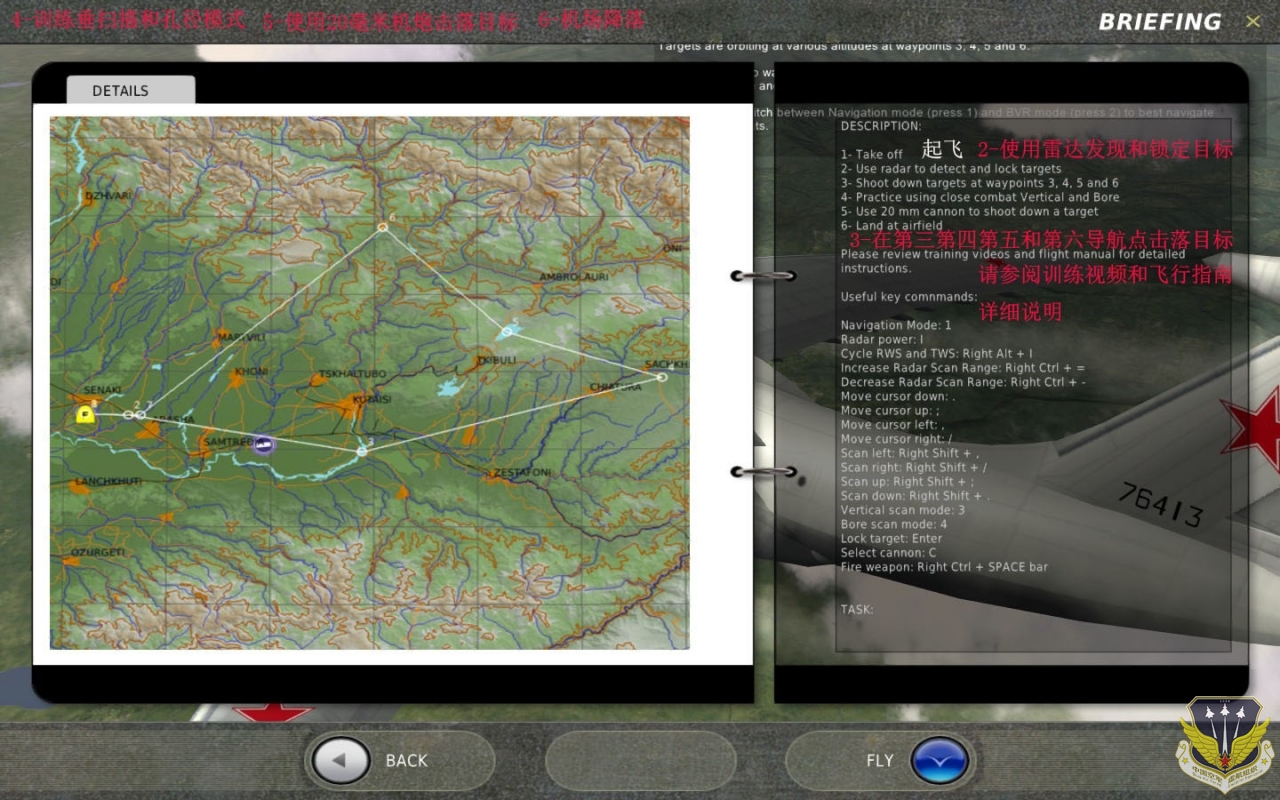Viewport: 1280px width, 800px height.
Task: Select waypoint 4 near Sachkhere
Action: point(661,377)
